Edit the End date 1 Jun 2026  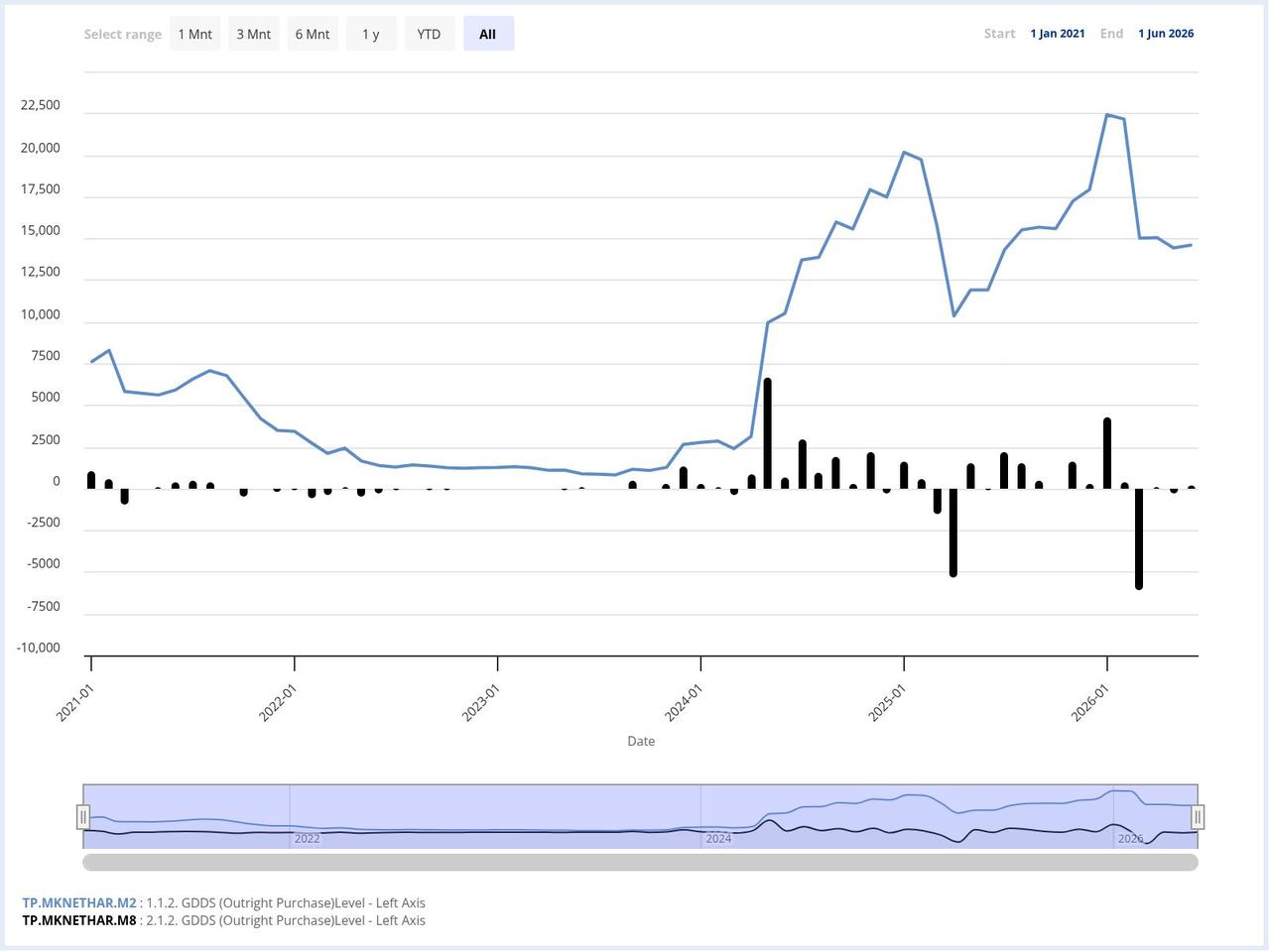pyautogui.click(x=1166, y=34)
